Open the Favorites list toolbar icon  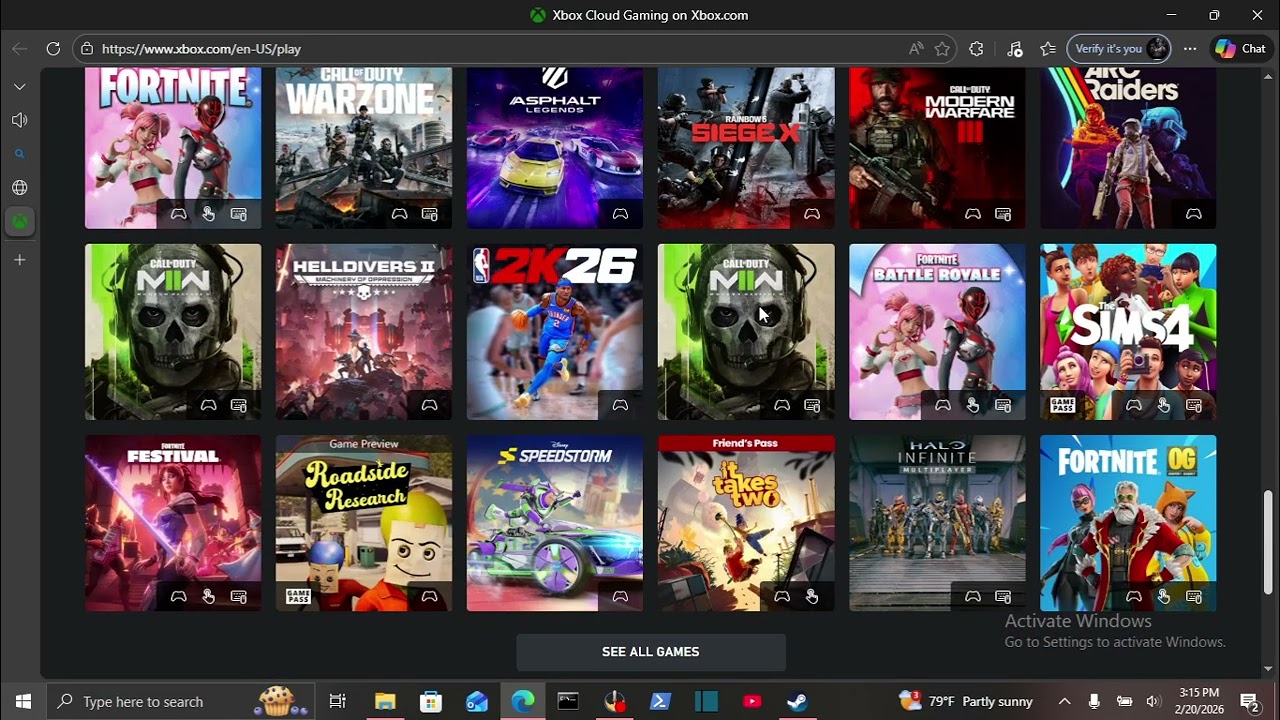(x=1047, y=48)
